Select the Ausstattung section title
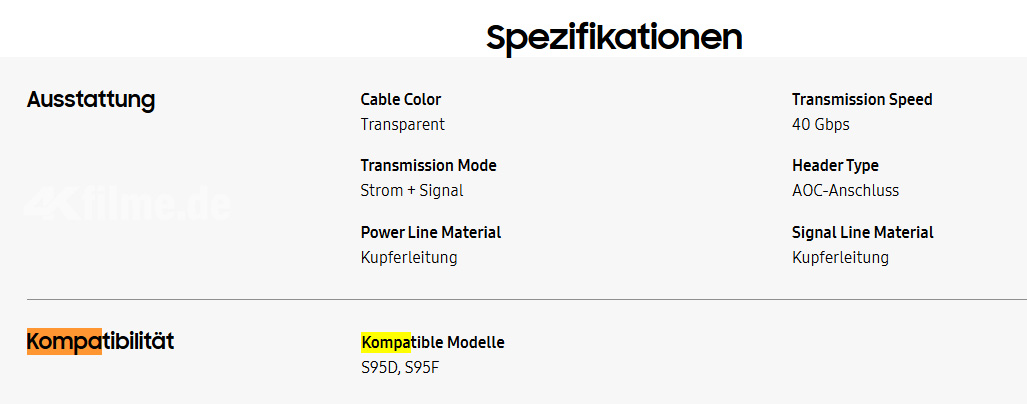The width and height of the screenshot is (1027, 404). click(91, 100)
